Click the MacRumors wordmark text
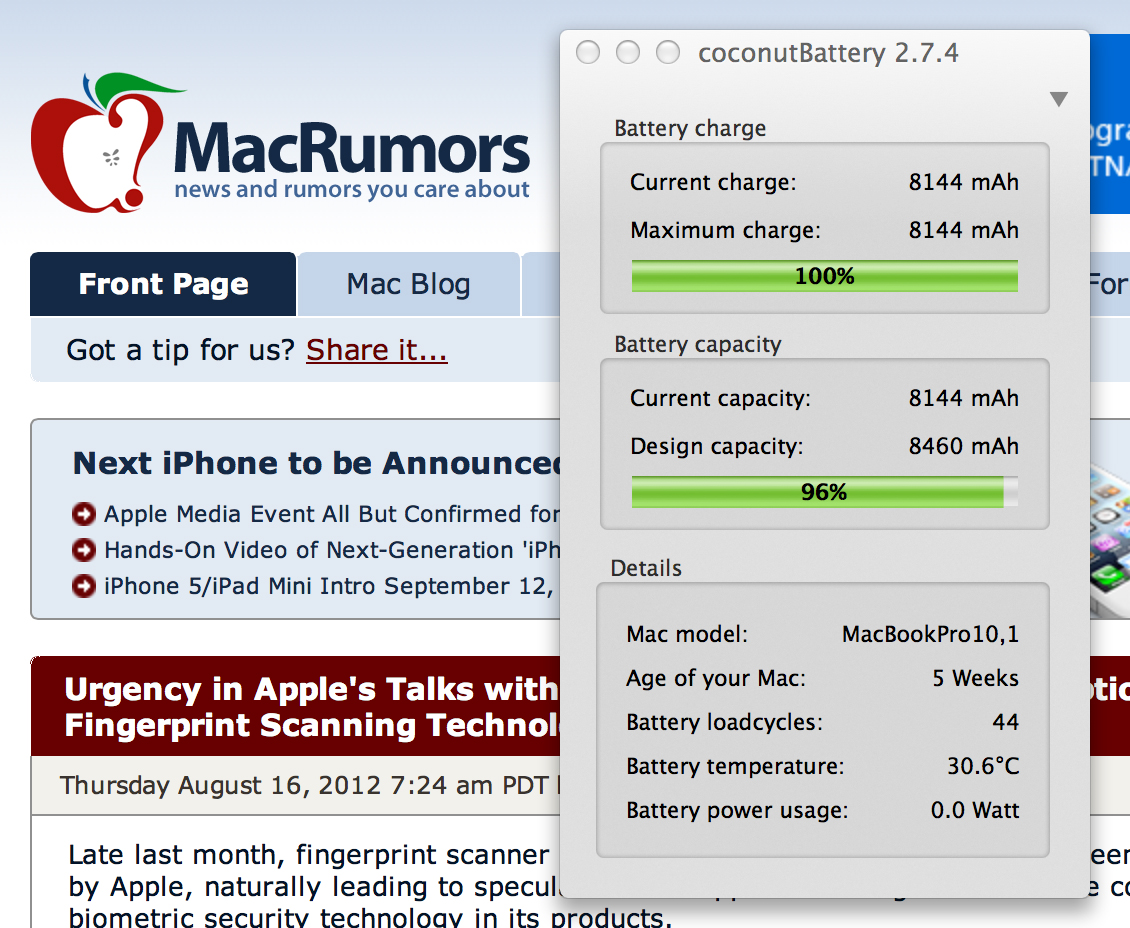 point(352,148)
